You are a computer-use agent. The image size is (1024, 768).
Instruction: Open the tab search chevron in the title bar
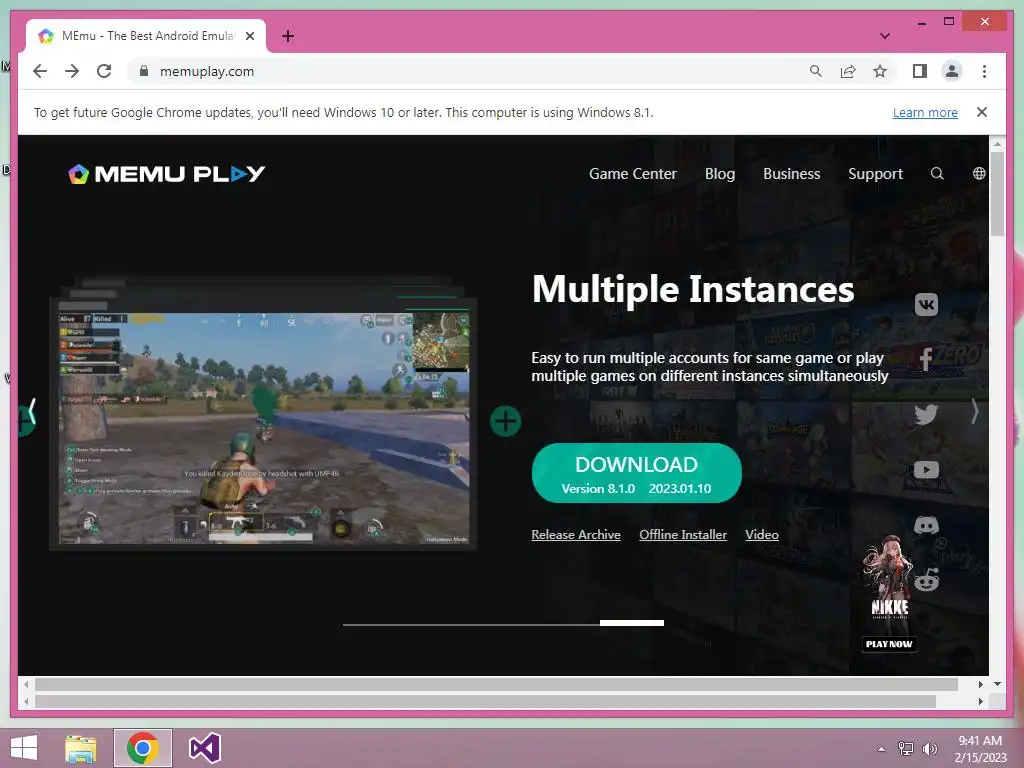tap(885, 36)
